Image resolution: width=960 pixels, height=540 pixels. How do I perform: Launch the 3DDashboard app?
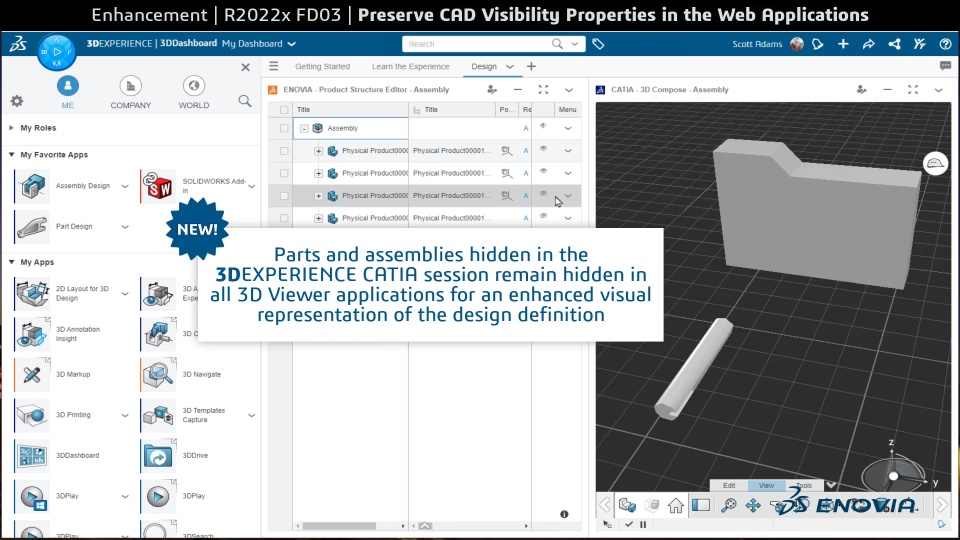[x=32, y=456]
